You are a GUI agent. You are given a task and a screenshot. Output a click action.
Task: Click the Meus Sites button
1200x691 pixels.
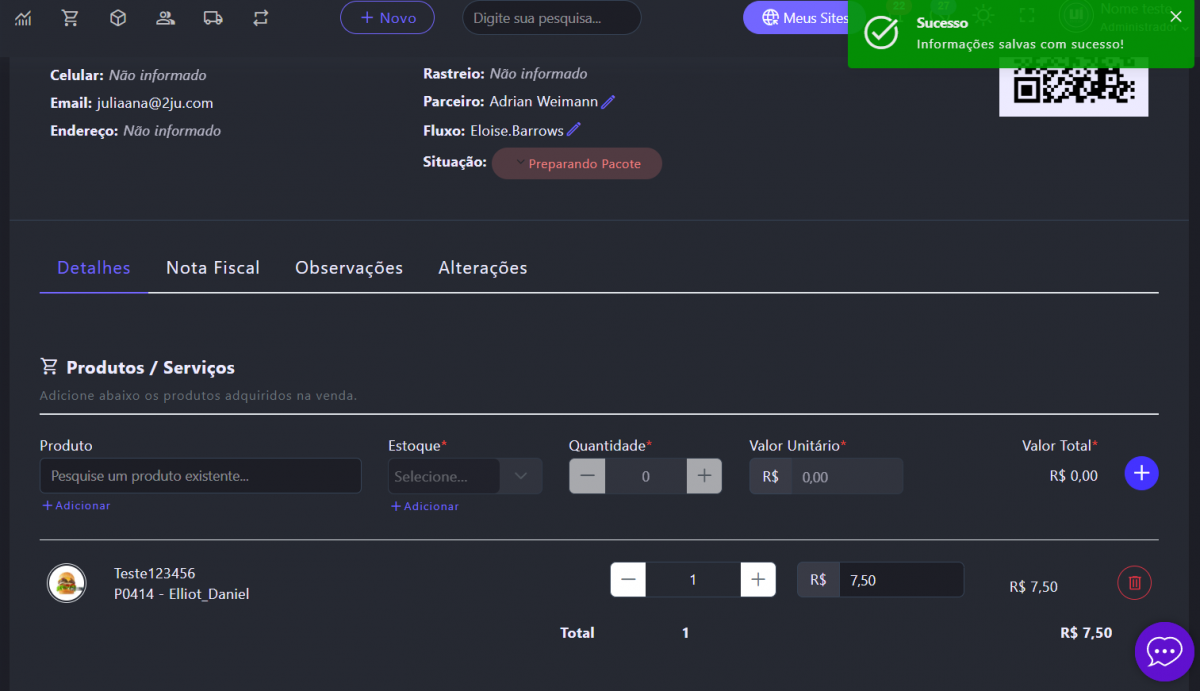794,18
